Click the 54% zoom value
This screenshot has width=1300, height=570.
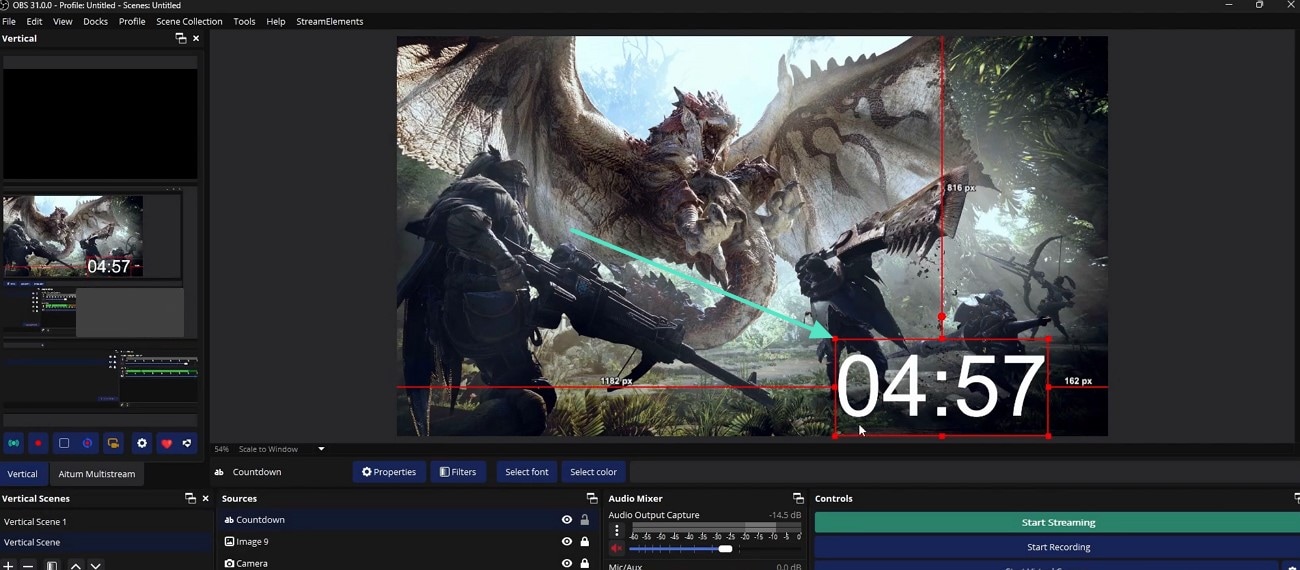[221, 449]
